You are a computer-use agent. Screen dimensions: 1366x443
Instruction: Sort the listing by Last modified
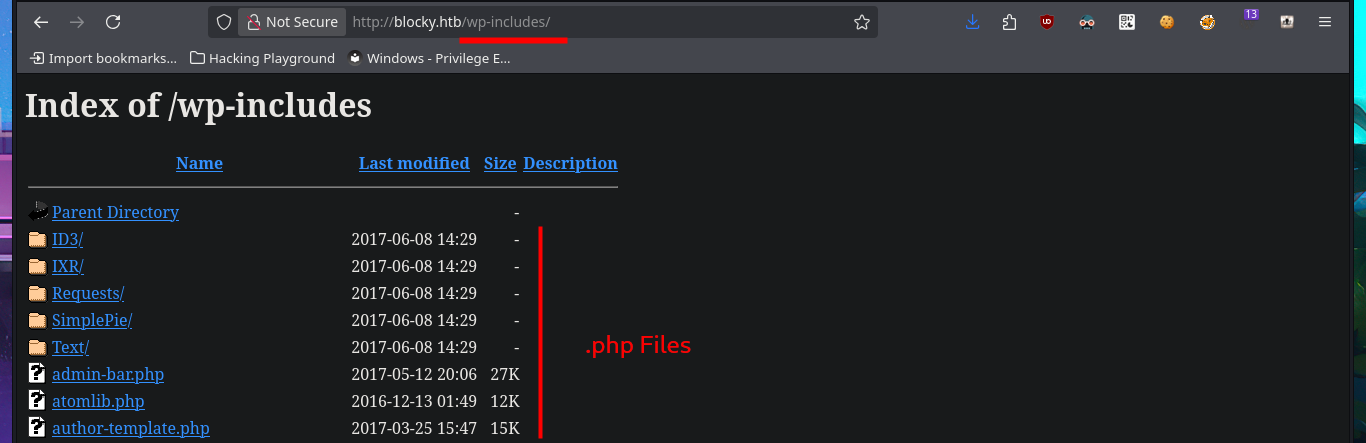414,163
